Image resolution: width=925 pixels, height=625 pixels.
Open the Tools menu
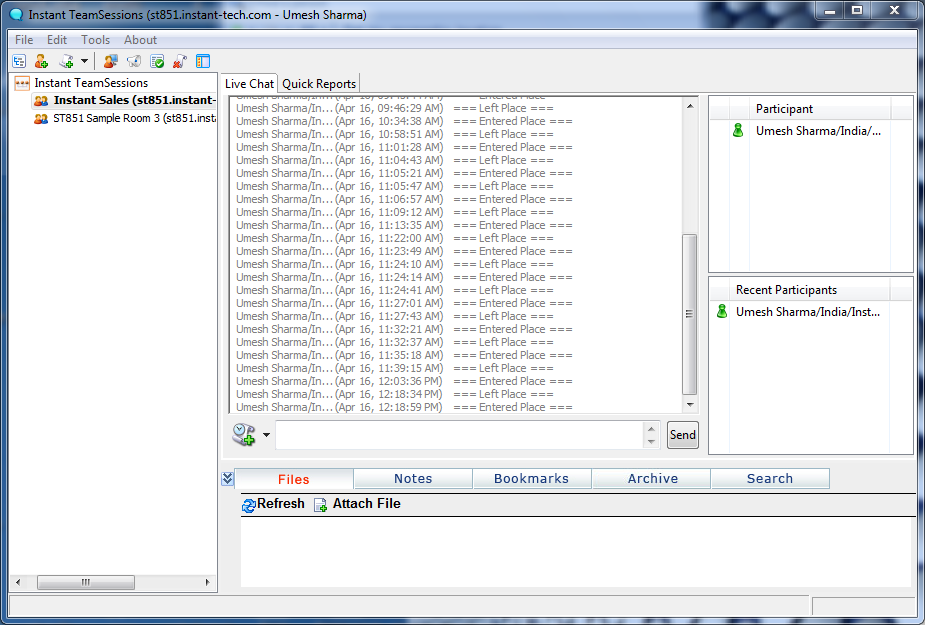(x=96, y=40)
